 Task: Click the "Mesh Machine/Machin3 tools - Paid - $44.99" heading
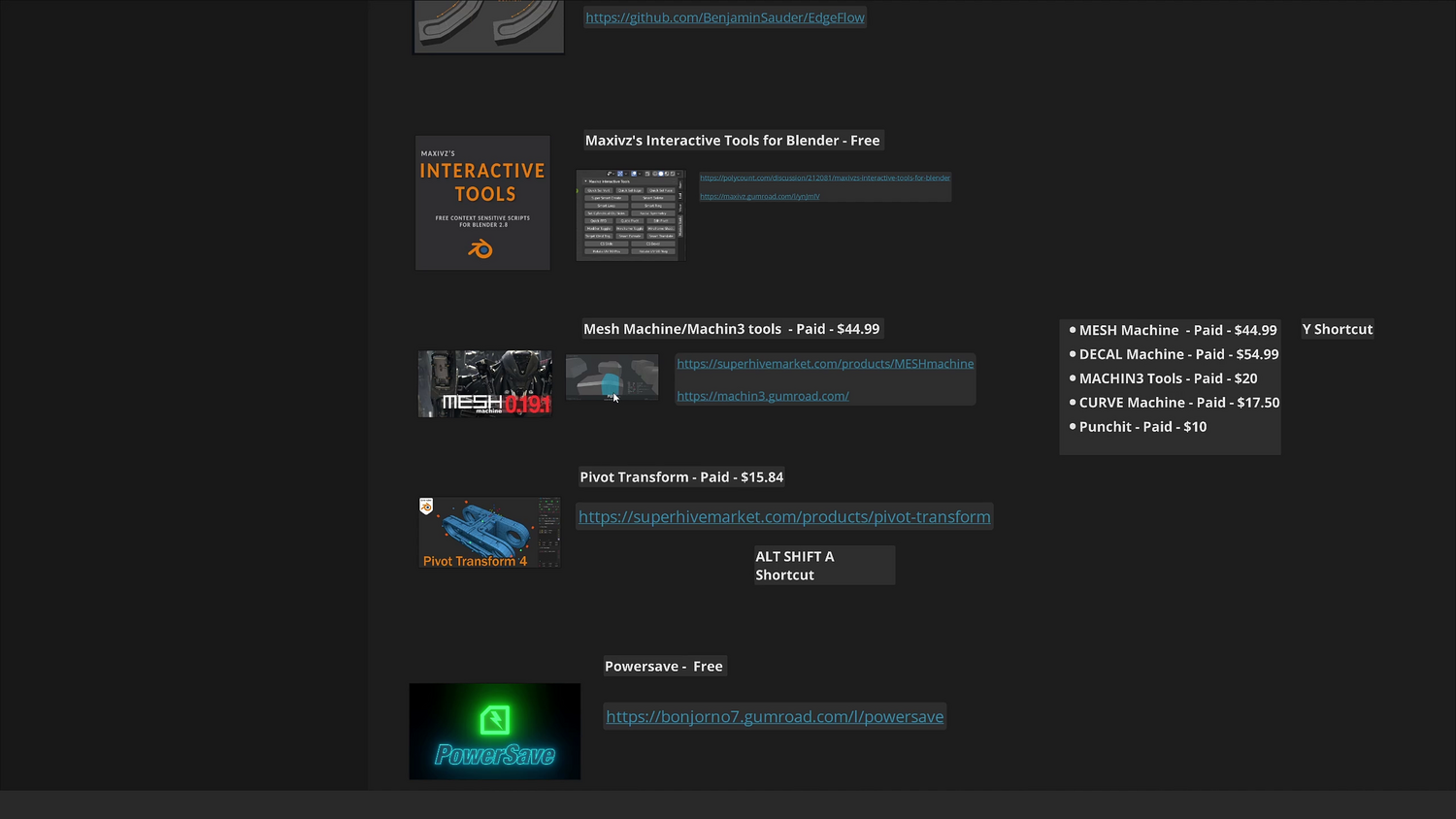pos(732,329)
